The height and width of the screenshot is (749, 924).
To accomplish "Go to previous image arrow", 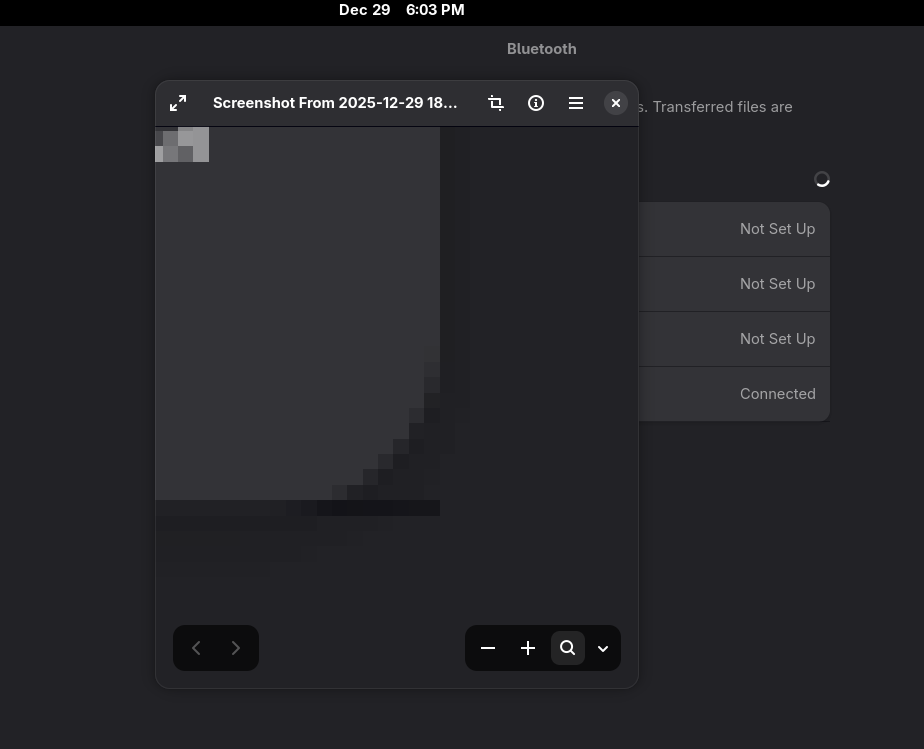I will [x=196, y=648].
